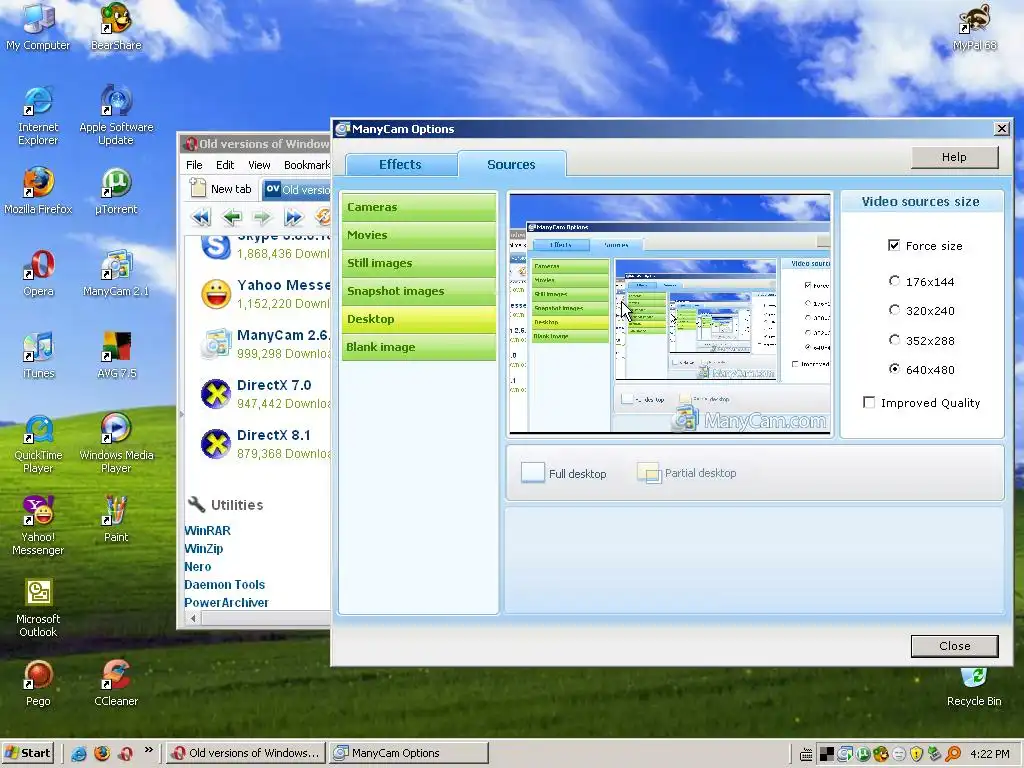Select the 640x480 video size
Viewport: 1024px width, 768px height.
[x=894, y=369]
